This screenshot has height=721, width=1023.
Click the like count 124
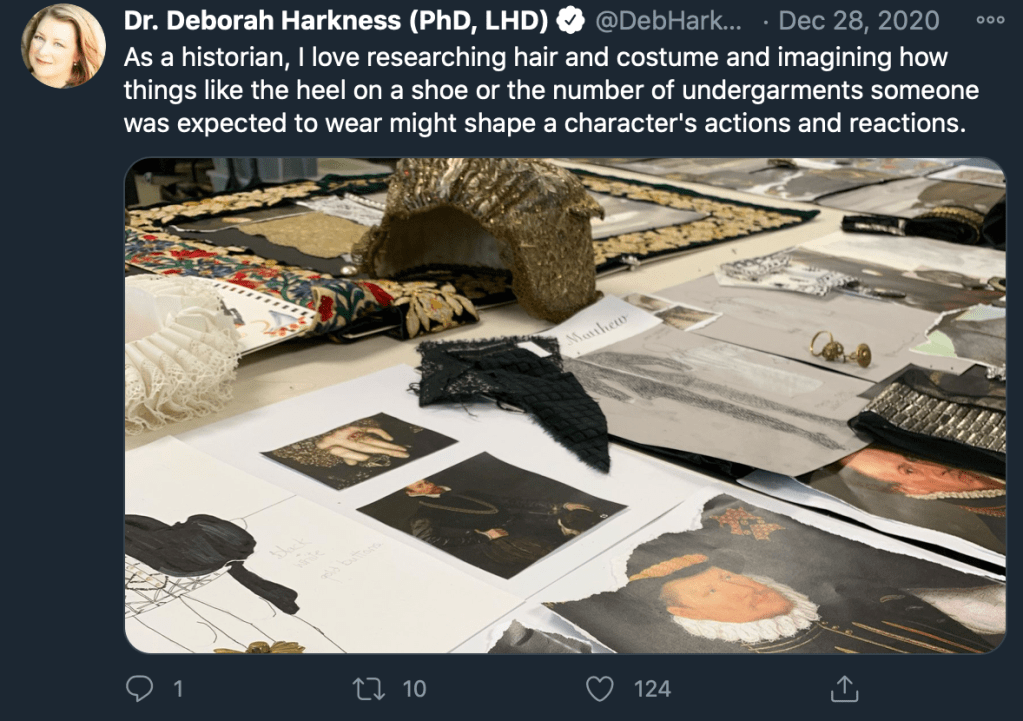[x=652, y=689]
